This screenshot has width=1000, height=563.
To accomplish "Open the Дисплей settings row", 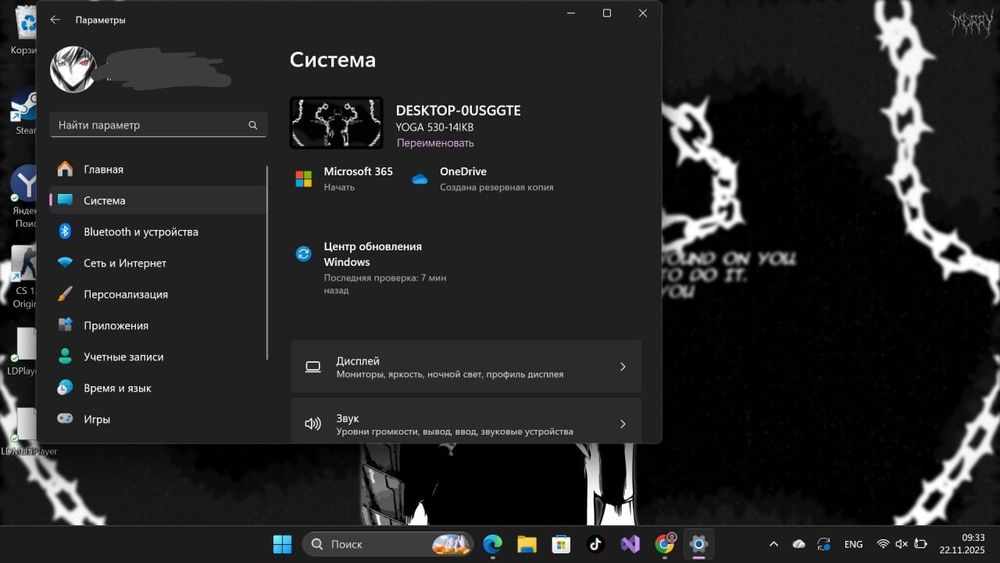I will tap(466, 367).
